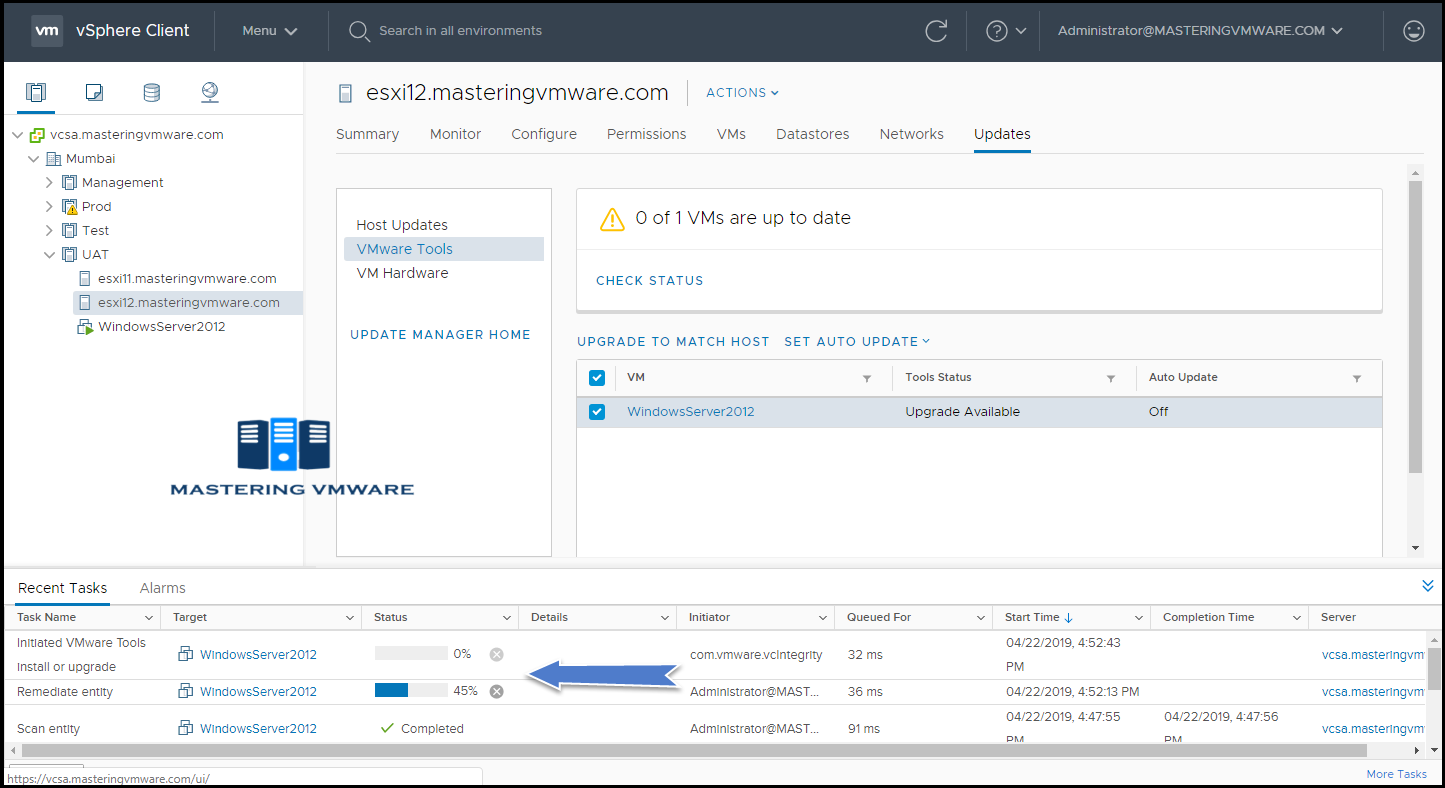This screenshot has width=1445, height=788.
Task: Switch to the Monitor tab
Action: (x=455, y=134)
